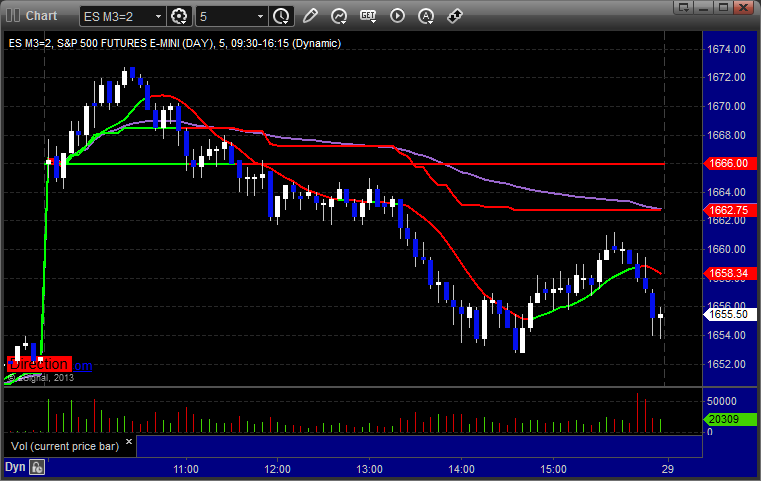
Task: Toggle the Dyn dynamic mode label
Action: pyautogui.click(x=15, y=467)
